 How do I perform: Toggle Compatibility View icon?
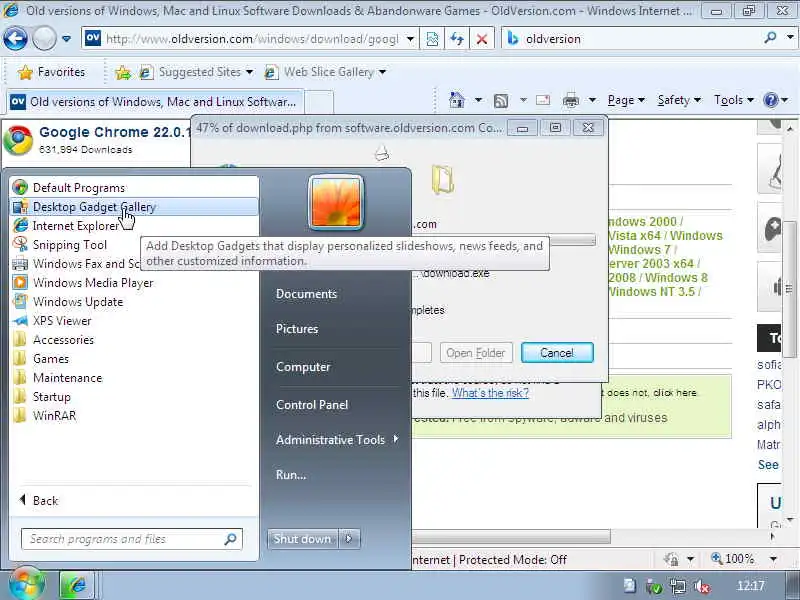[x=432, y=39]
